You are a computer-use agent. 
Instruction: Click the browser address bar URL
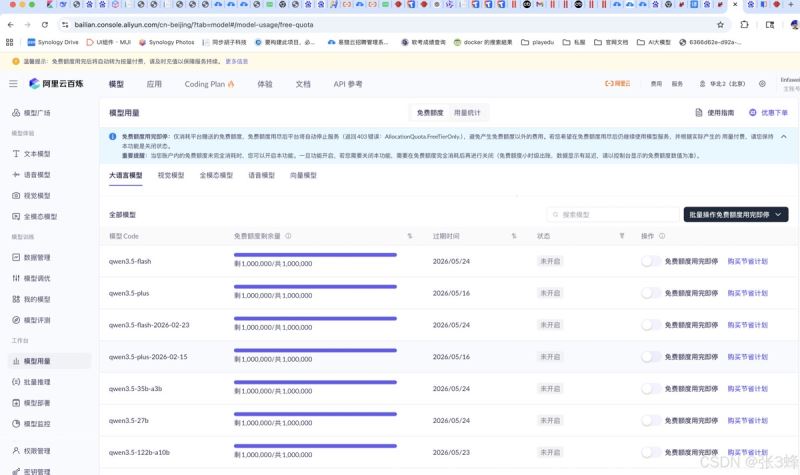(x=194, y=24)
